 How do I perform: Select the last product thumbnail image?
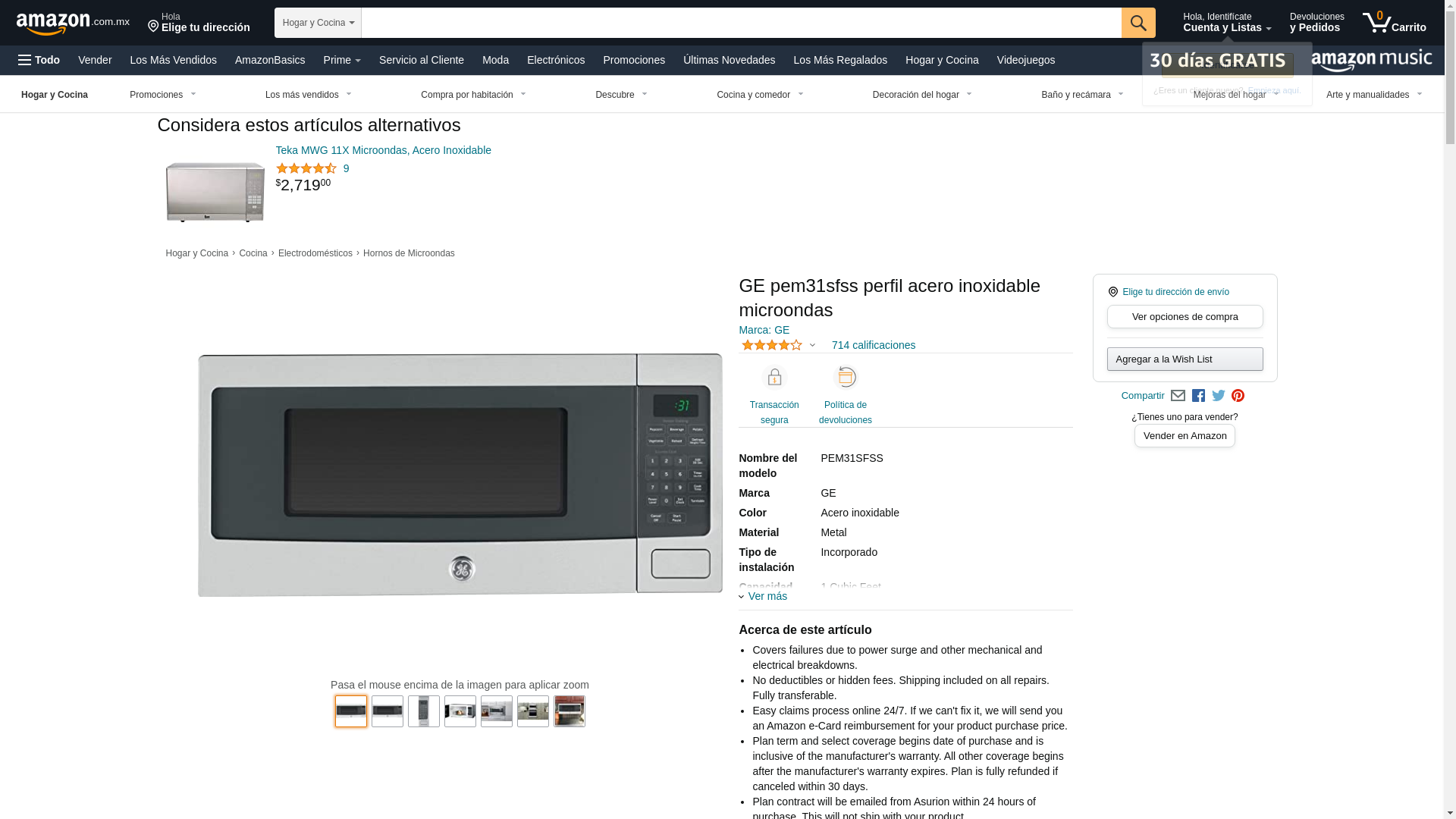tap(570, 711)
